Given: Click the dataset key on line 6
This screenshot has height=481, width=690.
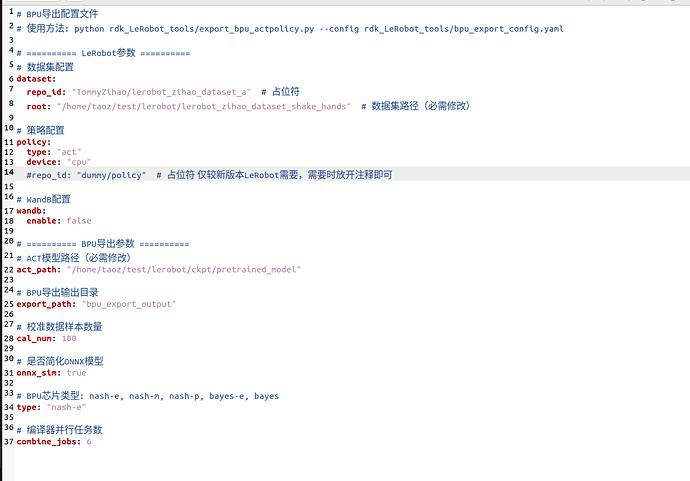Looking at the screenshot, I should (x=36, y=79).
